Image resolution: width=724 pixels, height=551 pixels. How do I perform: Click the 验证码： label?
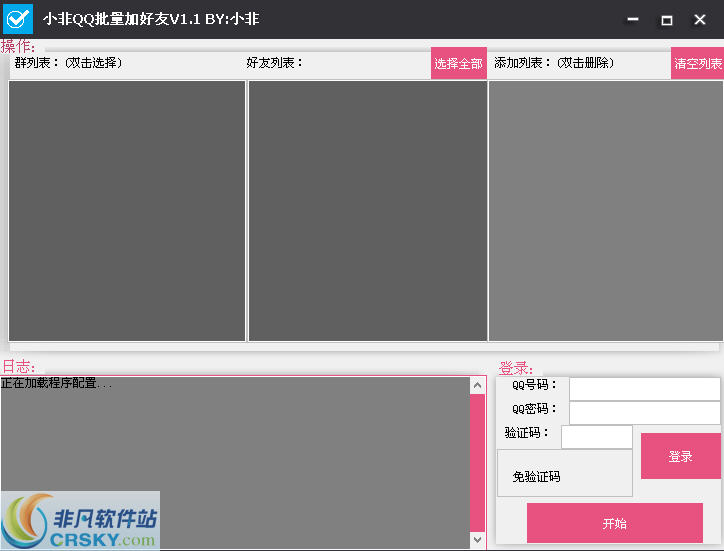pyautogui.click(x=527, y=433)
